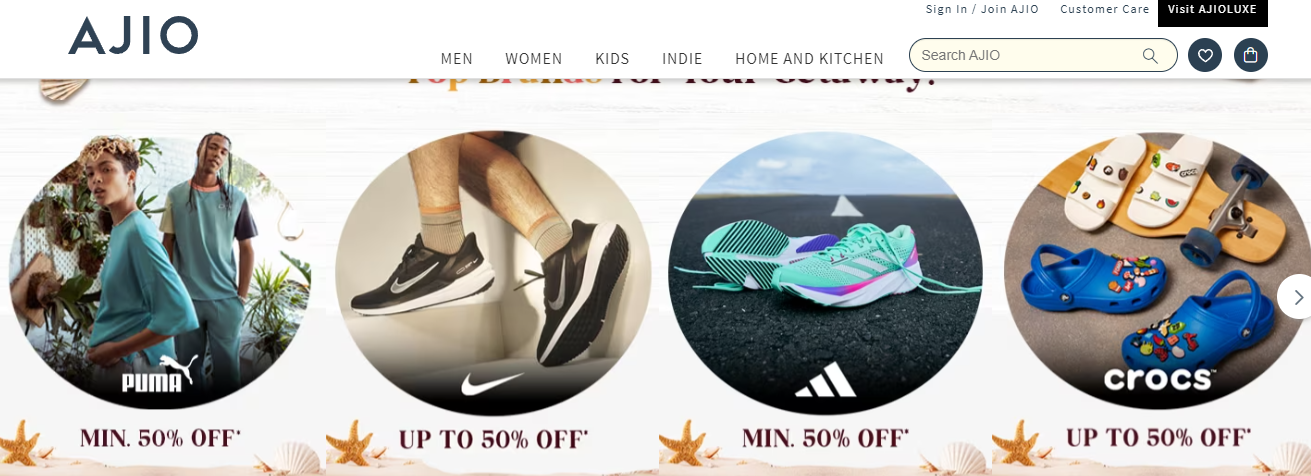
Task: Open the MEN menu
Action: tap(457, 59)
